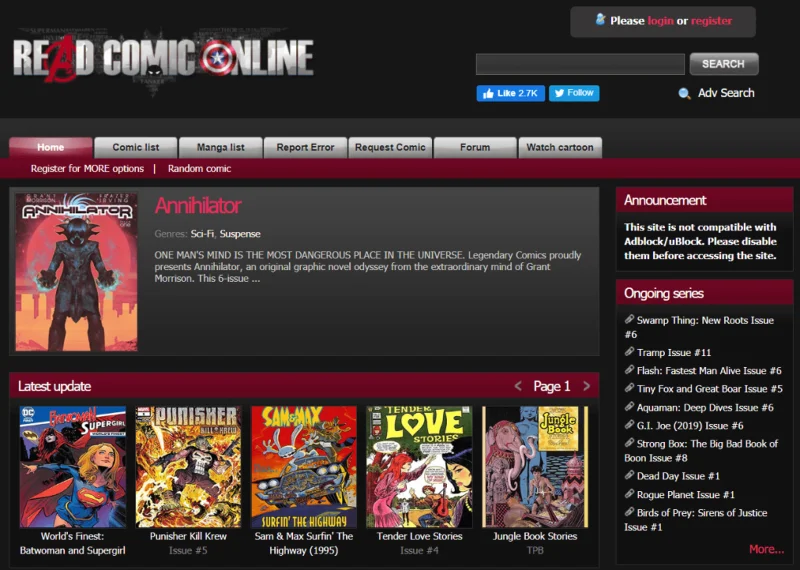Open the Watch cartoon tab
Viewport: 800px width, 570px height.
click(x=560, y=147)
